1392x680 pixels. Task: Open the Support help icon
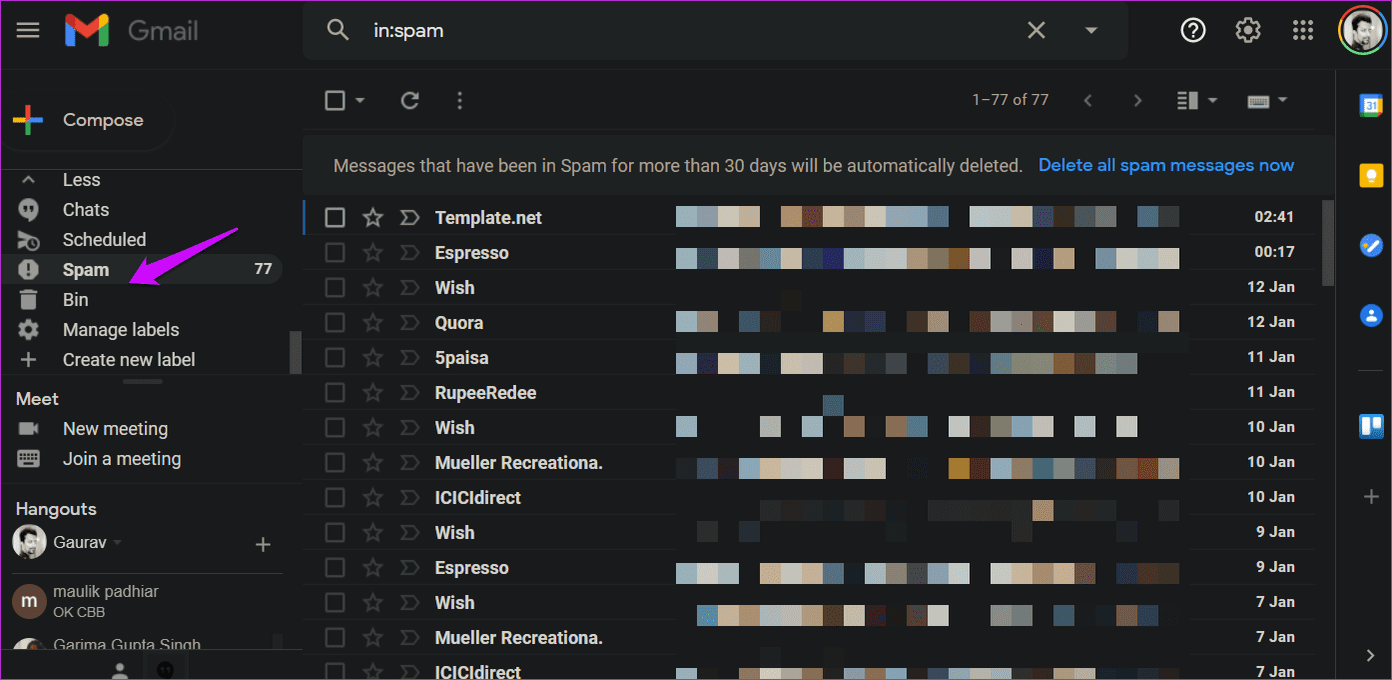[x=1193, y=30]
